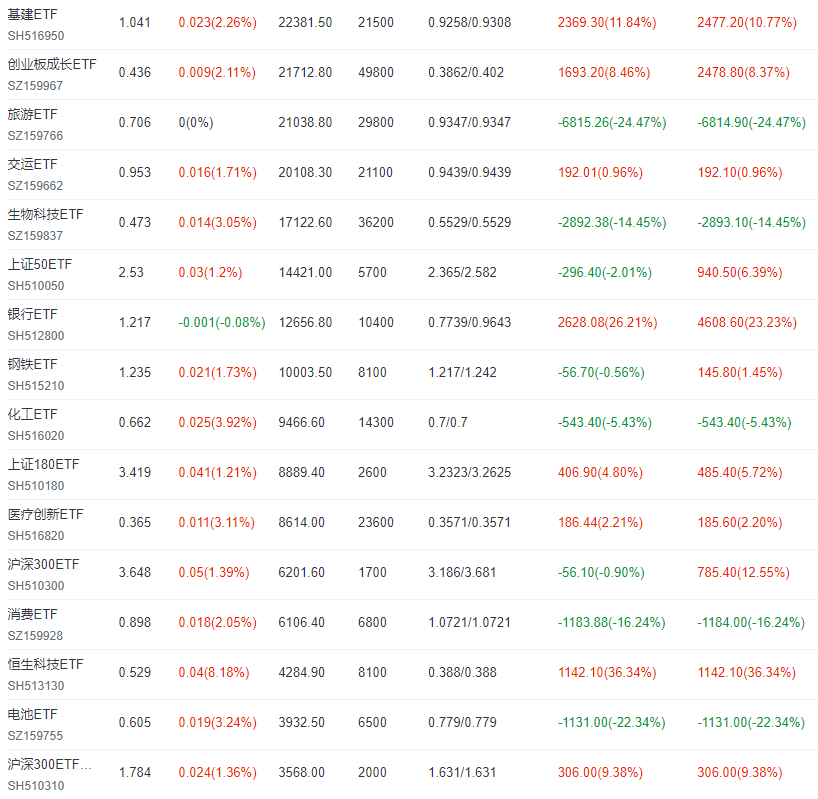The height and width of the screenshot is (799, 818).
Task: Open the 恒生科技ETF fund name
Action: pyautogui.click(x=45, y=664)
